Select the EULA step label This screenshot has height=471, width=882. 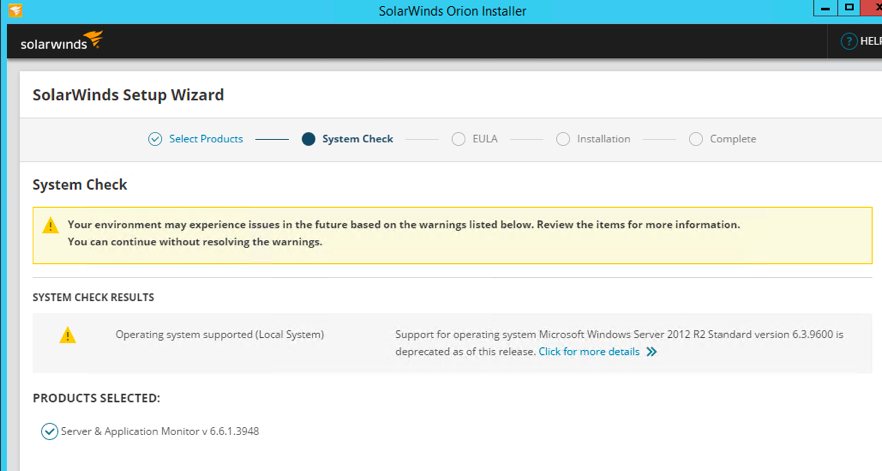(485, 139)
